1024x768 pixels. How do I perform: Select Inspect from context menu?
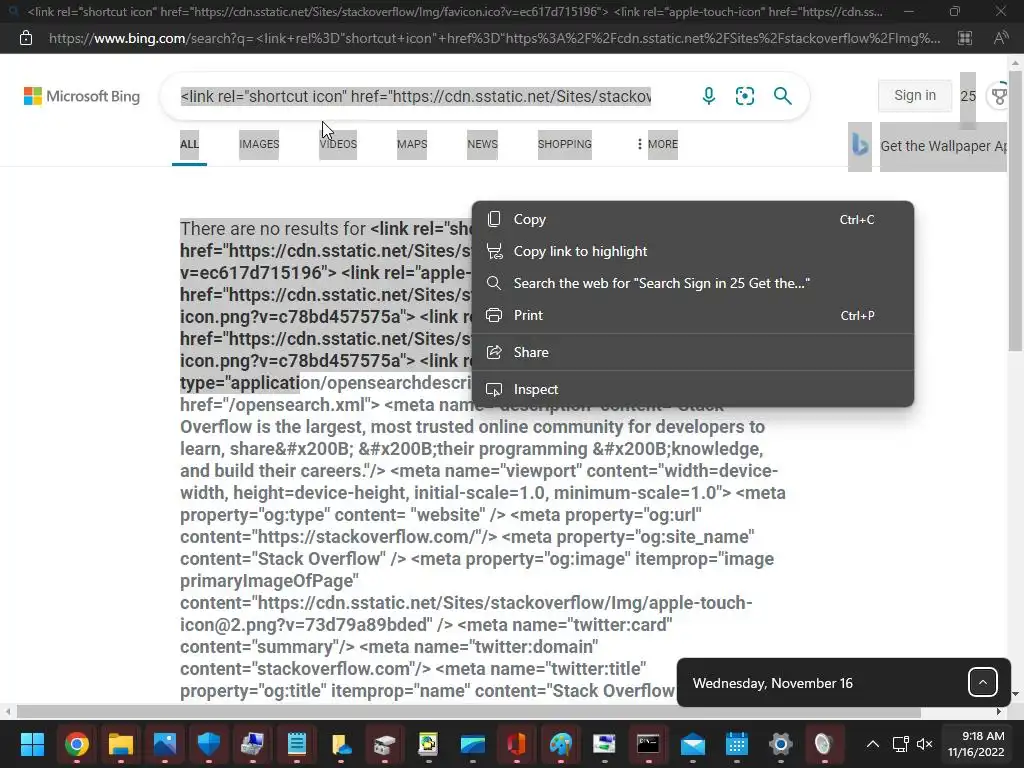692,389
